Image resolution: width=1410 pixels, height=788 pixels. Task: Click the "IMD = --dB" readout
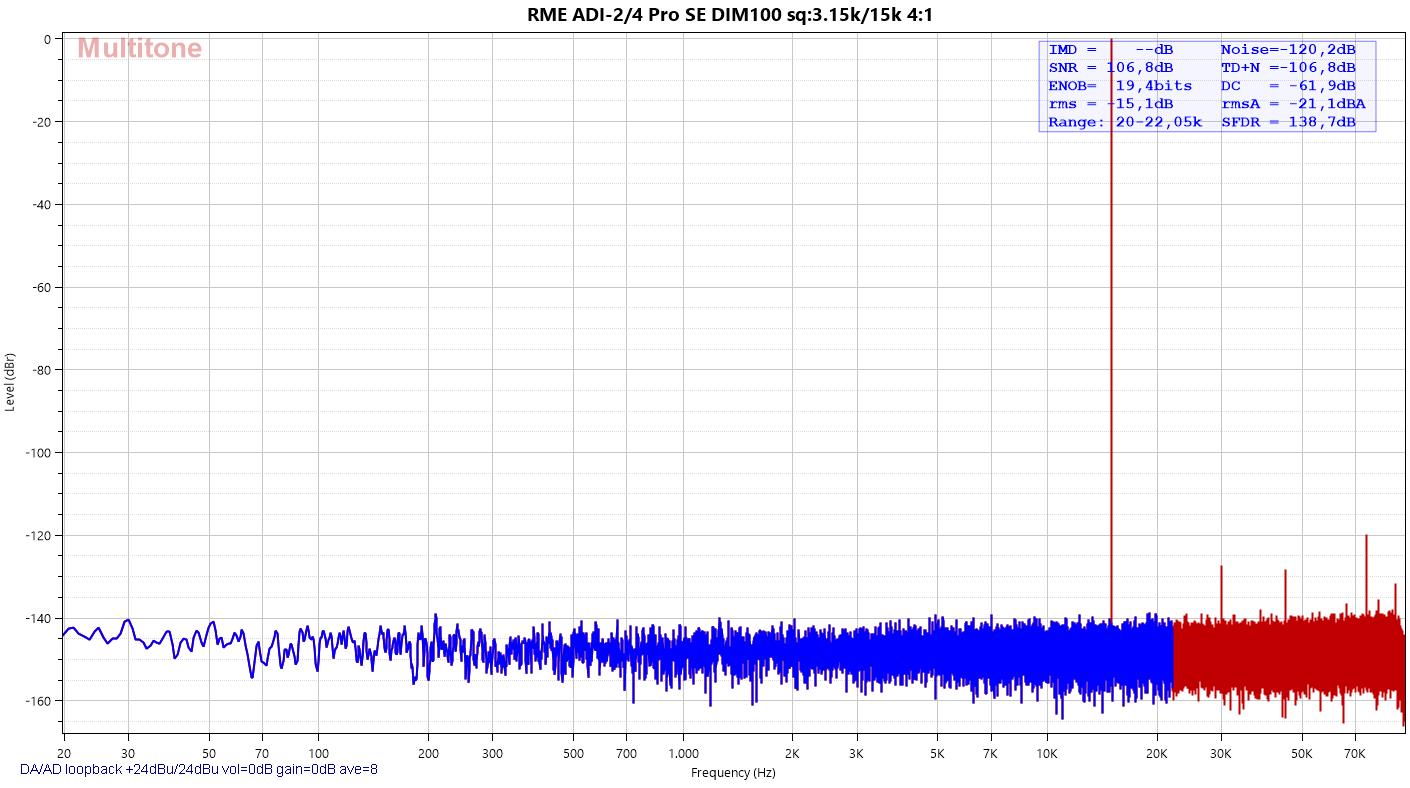[x=1111, y=49]
